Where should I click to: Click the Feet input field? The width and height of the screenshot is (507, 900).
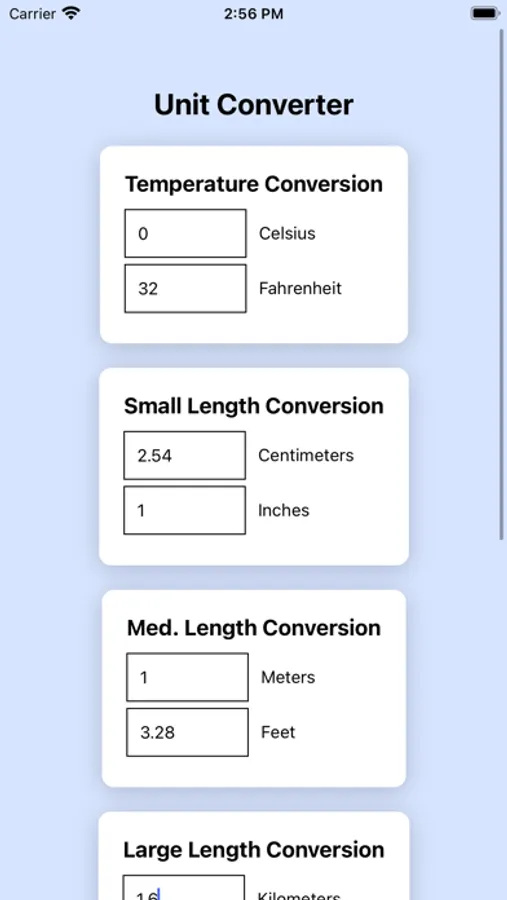187,732
